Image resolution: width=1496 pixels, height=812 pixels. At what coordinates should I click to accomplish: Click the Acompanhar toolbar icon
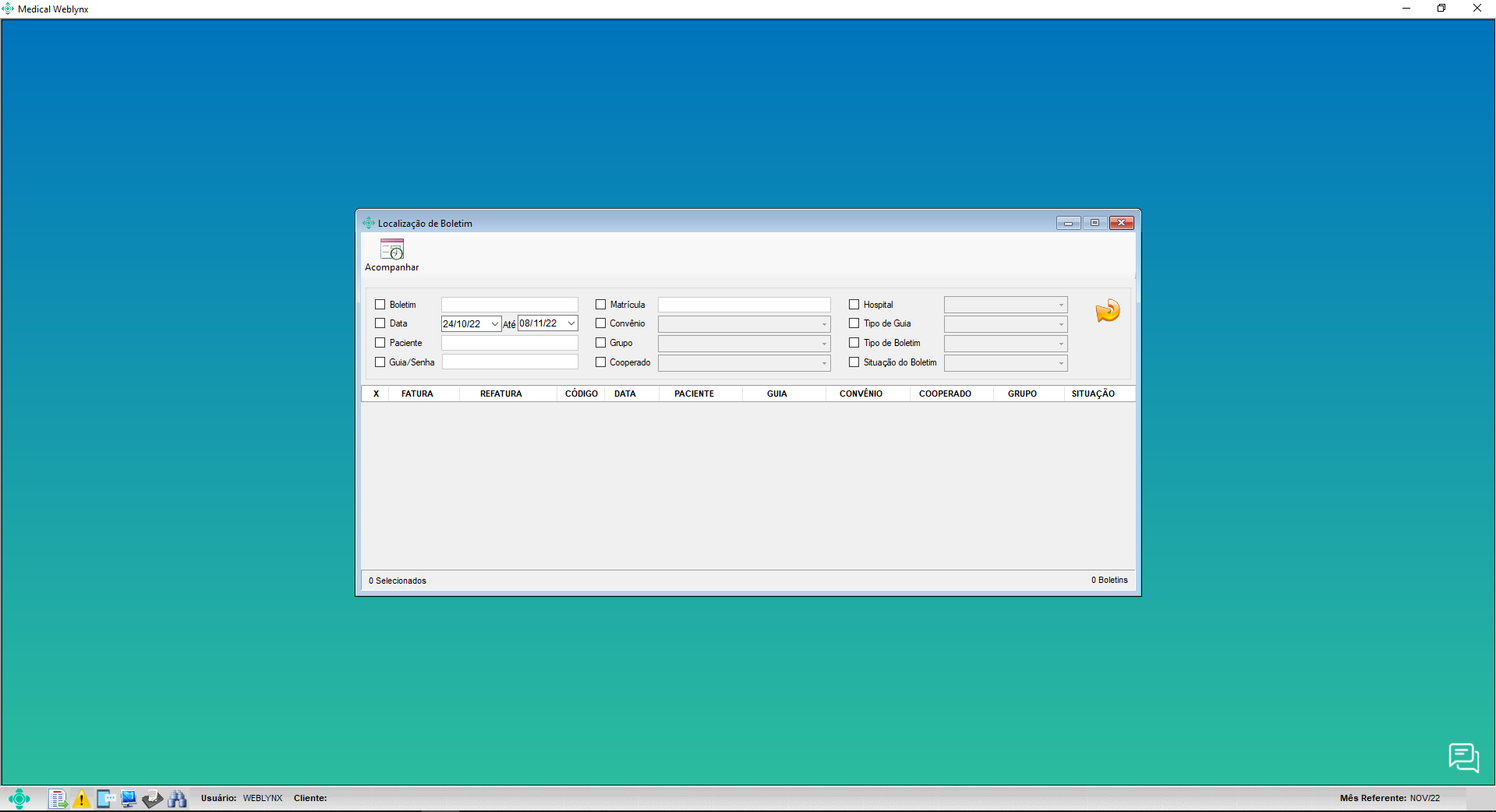391,250
